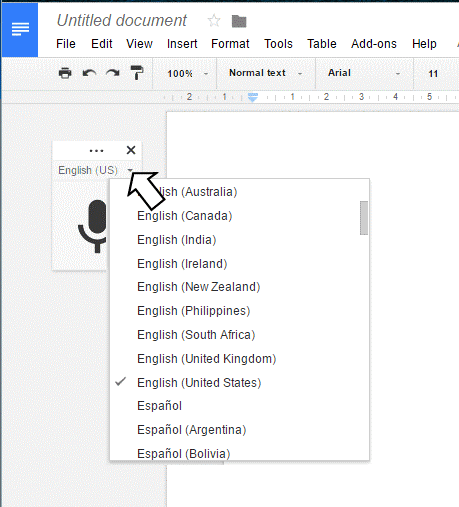The image size is (459, 507).
Task: Open the Help menu
Action: [424, 44]
